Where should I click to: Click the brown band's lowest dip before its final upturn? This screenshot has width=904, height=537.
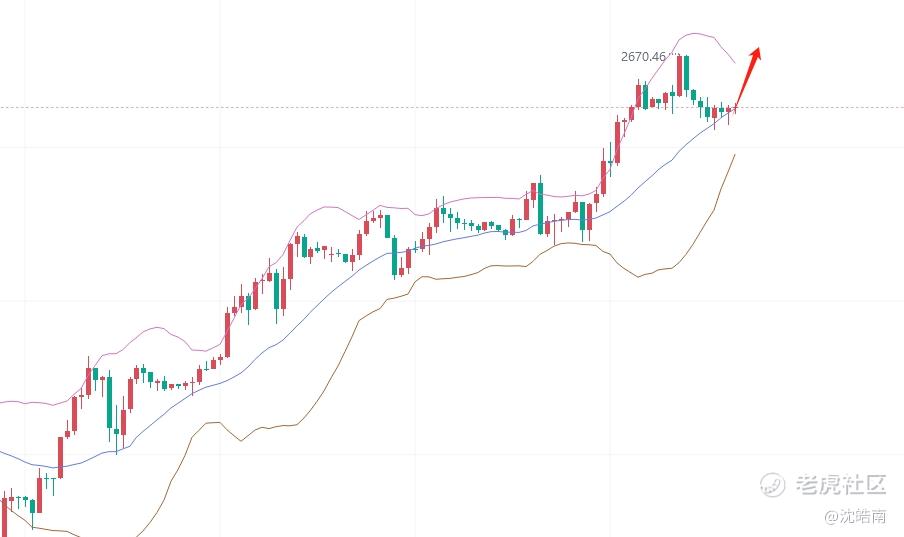[x=638, y=276]
